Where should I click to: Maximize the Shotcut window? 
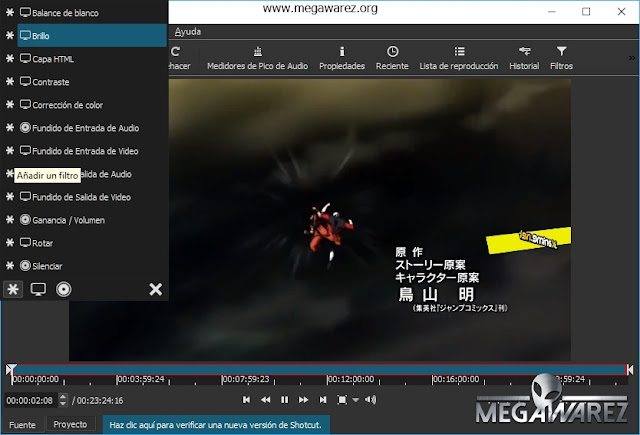[586, 11]
